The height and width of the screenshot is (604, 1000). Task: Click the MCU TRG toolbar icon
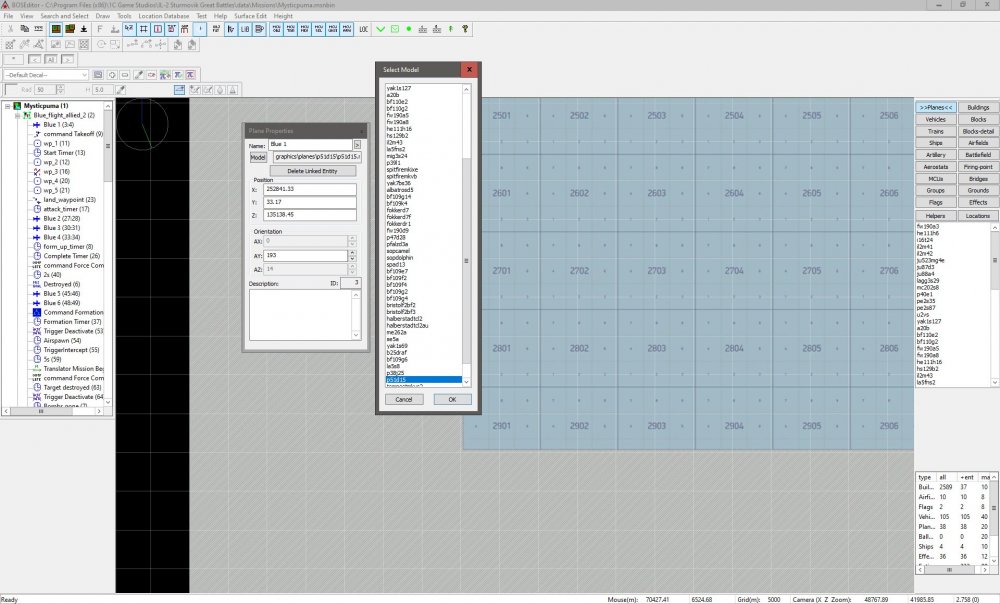[289, 29]
